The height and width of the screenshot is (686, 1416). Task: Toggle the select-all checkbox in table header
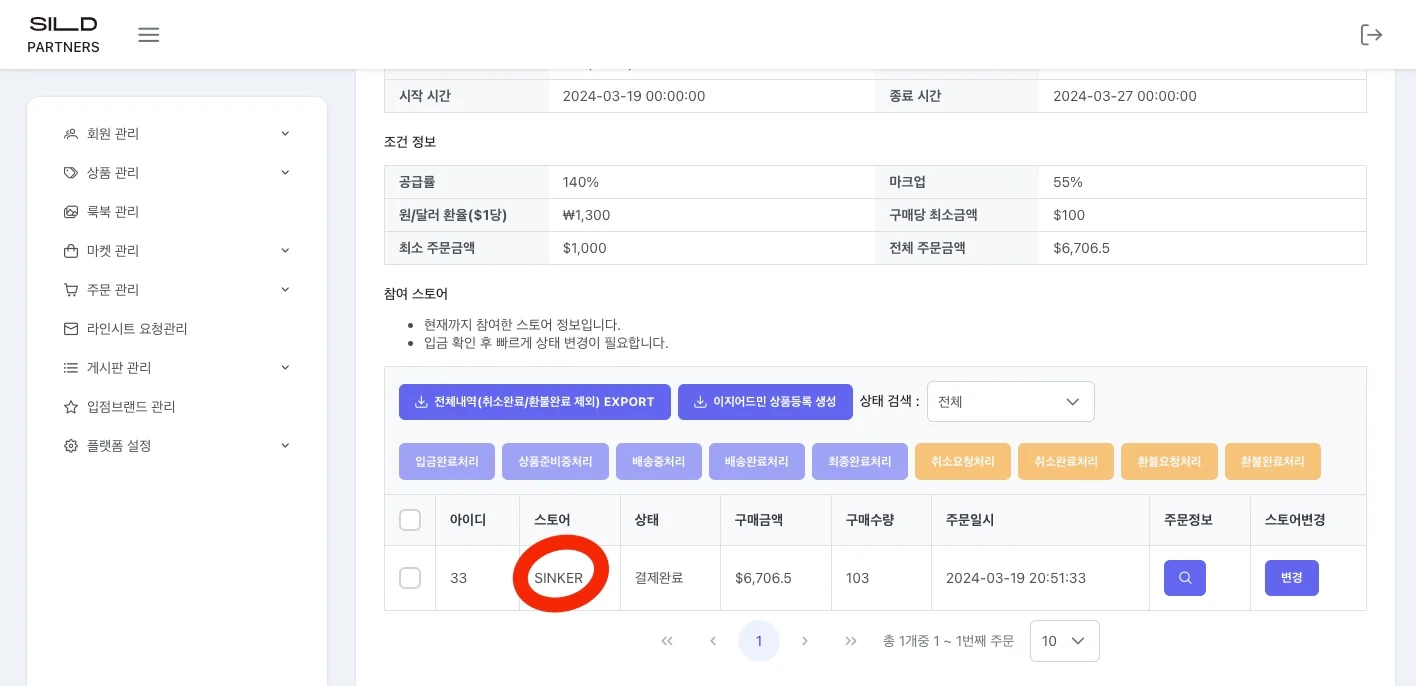point(410,520)
